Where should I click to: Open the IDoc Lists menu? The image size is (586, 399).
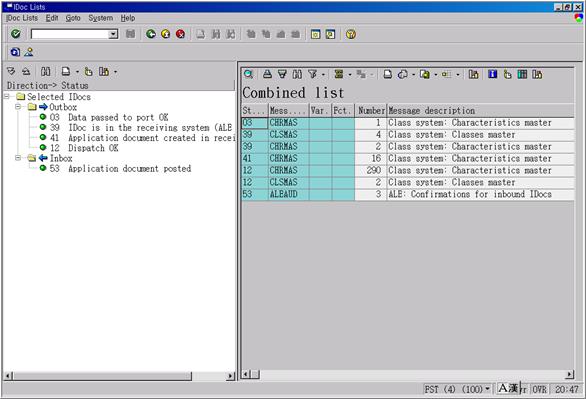(22, 18)
